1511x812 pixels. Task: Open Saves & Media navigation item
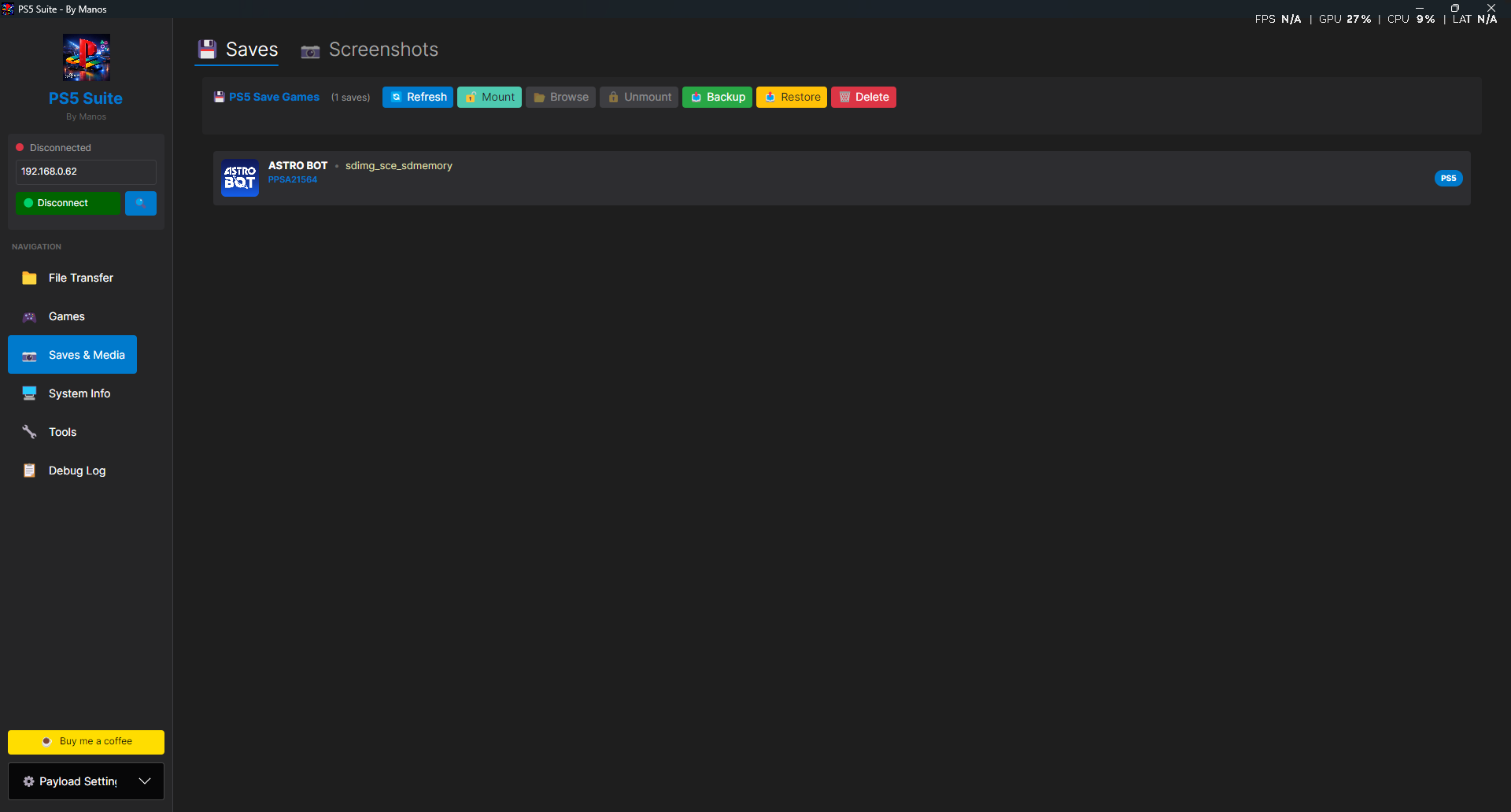[x=72, y=355]
